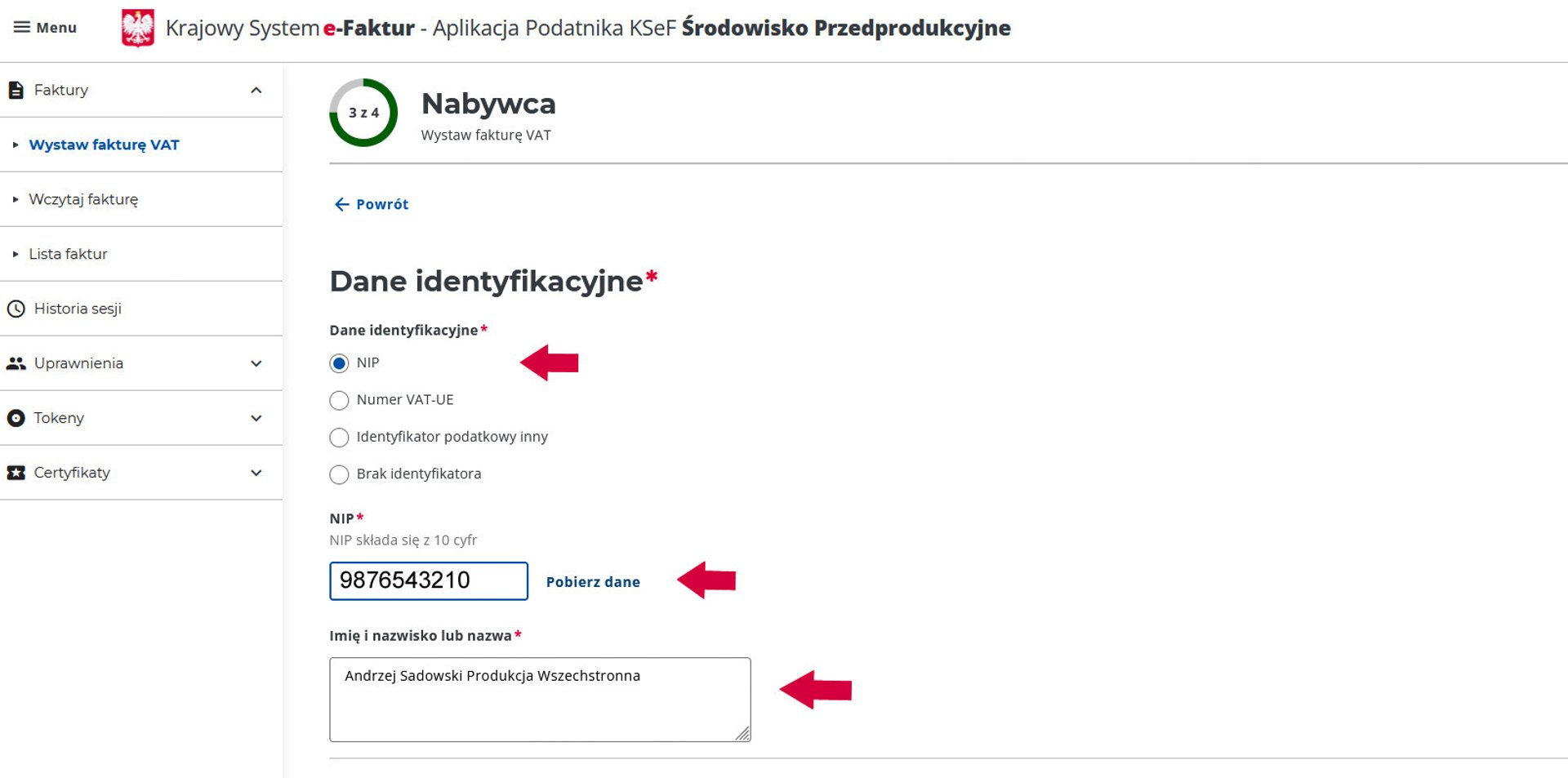
Task: Click the hamburger Menu icon
Action: click(x=22, y=27)
